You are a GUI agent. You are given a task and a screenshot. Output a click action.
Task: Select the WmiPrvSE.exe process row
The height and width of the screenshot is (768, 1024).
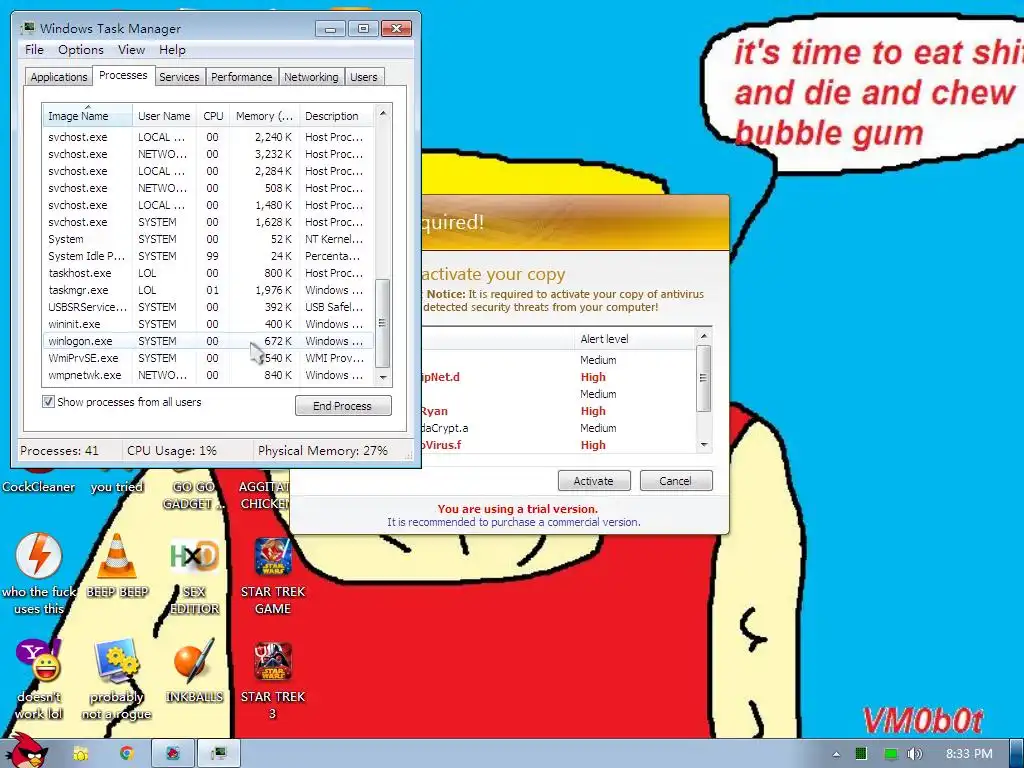click(x=208, y=358)
